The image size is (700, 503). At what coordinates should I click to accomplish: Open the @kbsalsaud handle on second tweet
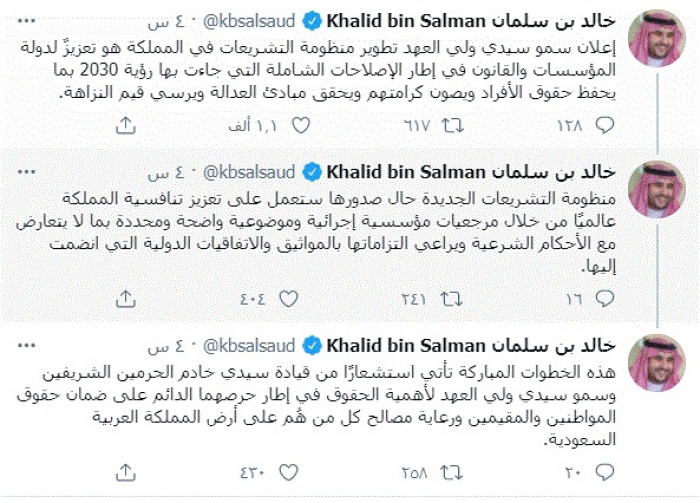[250, 171]
